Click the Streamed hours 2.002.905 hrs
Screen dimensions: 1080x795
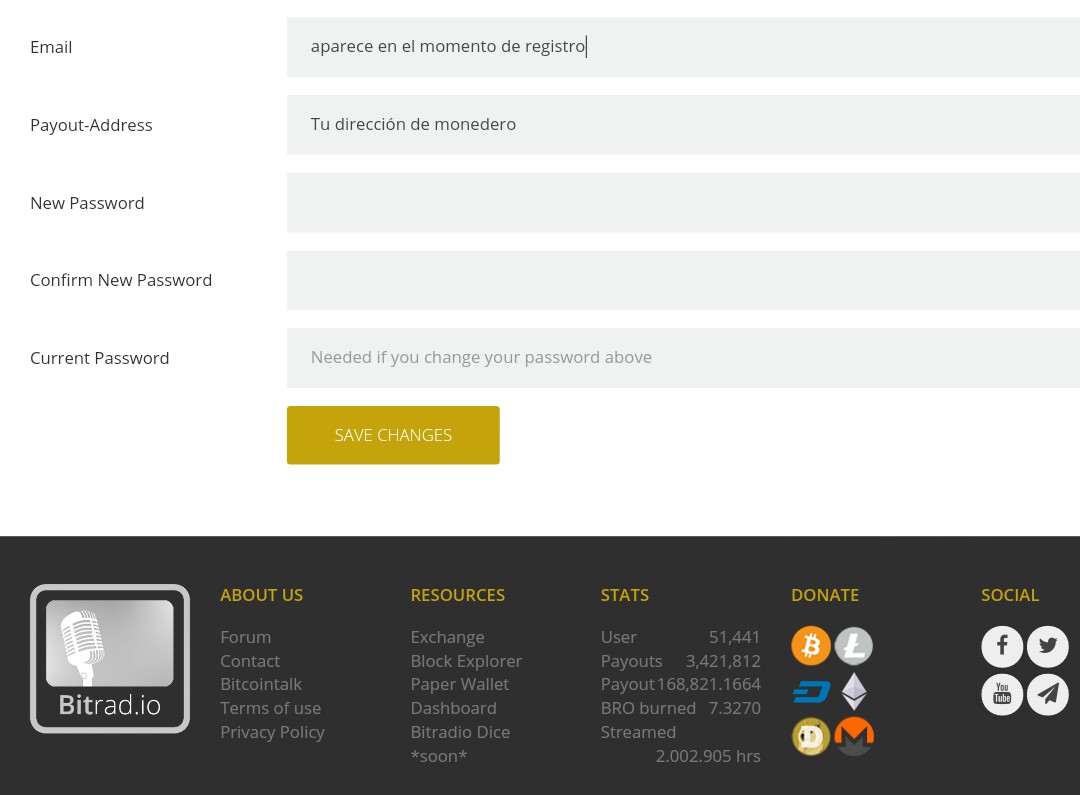click(708, 756)
